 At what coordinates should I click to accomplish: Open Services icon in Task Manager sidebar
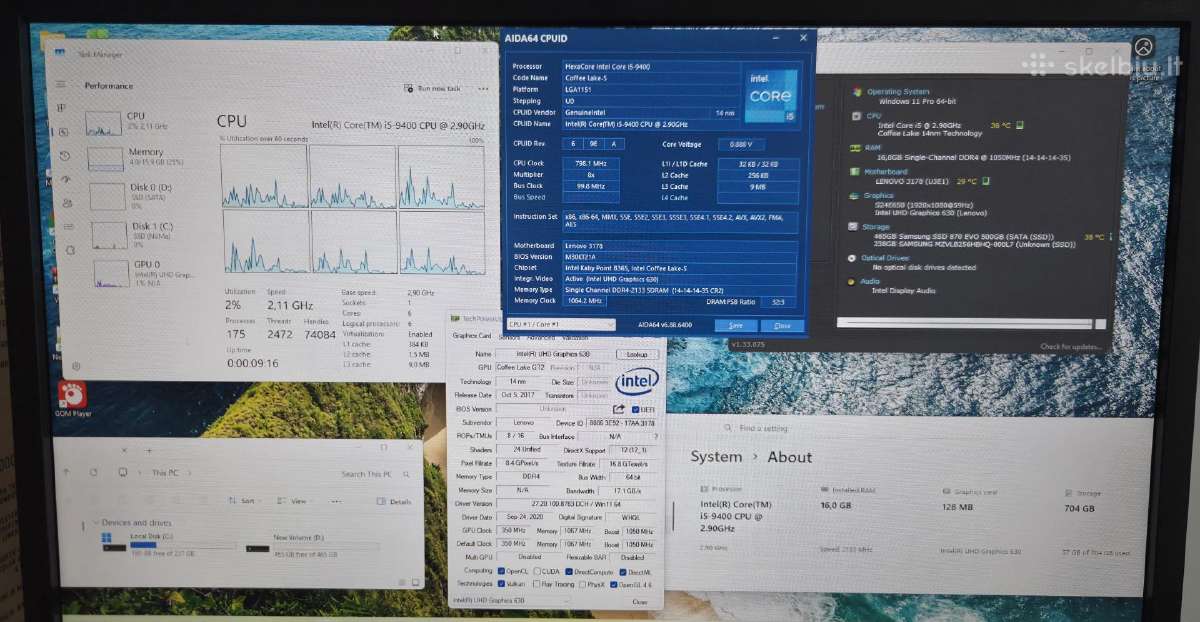click(68, 252)
